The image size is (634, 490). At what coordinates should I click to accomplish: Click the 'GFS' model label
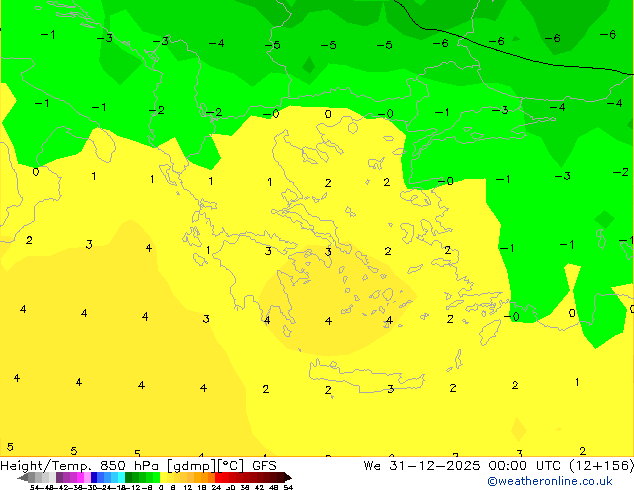click(x=264, y=466)
